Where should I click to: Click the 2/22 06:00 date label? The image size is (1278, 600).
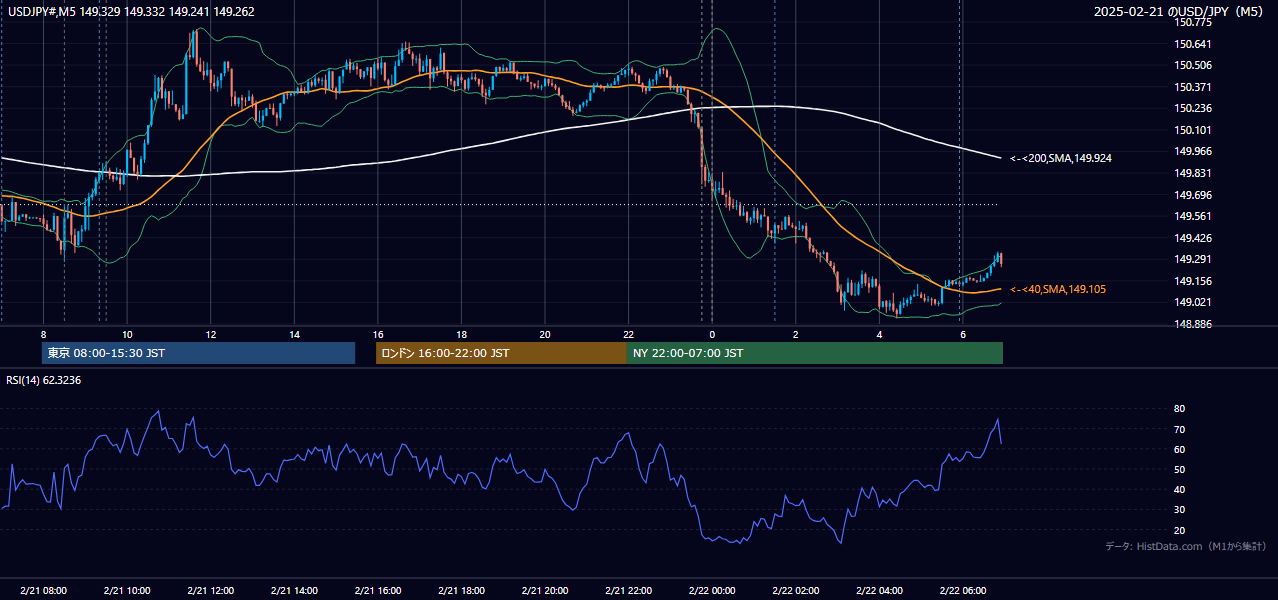[x=962, y=591]
